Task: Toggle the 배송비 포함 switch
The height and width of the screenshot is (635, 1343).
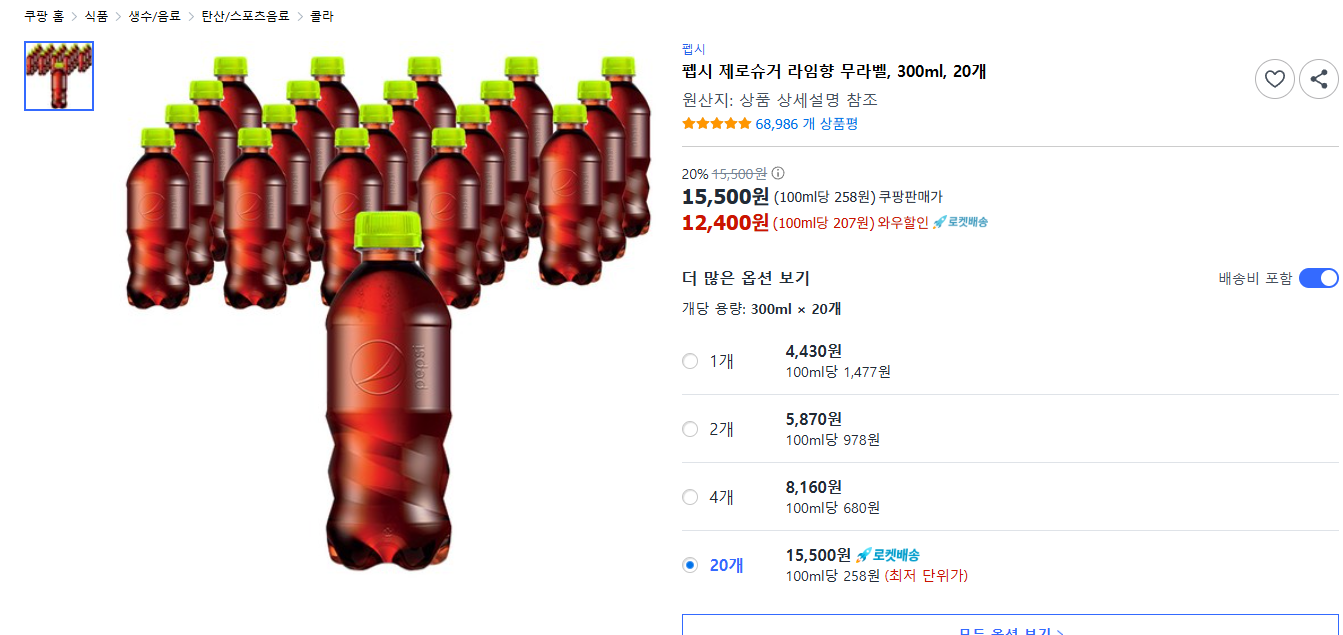Action: (1318, 278)
